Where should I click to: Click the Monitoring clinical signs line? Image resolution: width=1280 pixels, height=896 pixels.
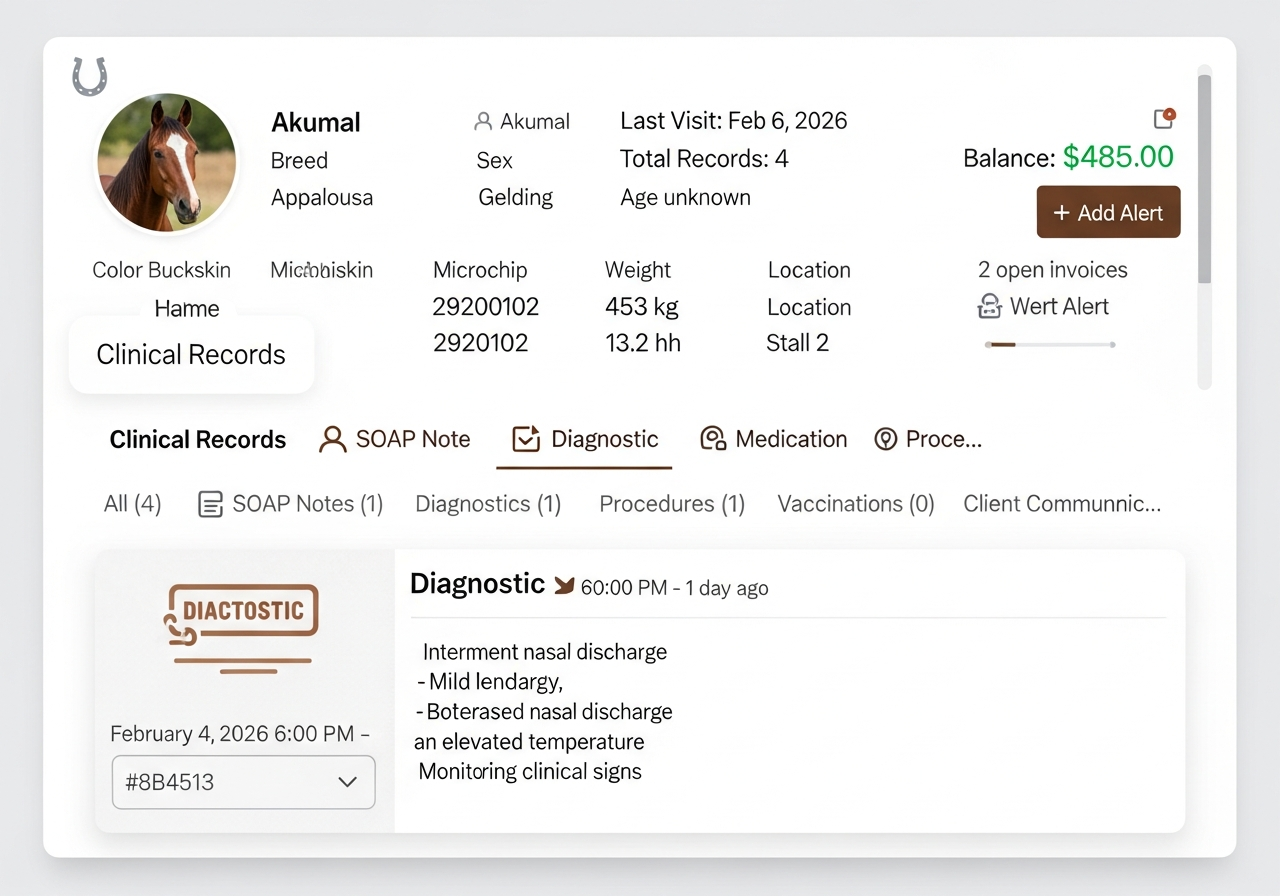pyautogui.click(x=530, y=772)
